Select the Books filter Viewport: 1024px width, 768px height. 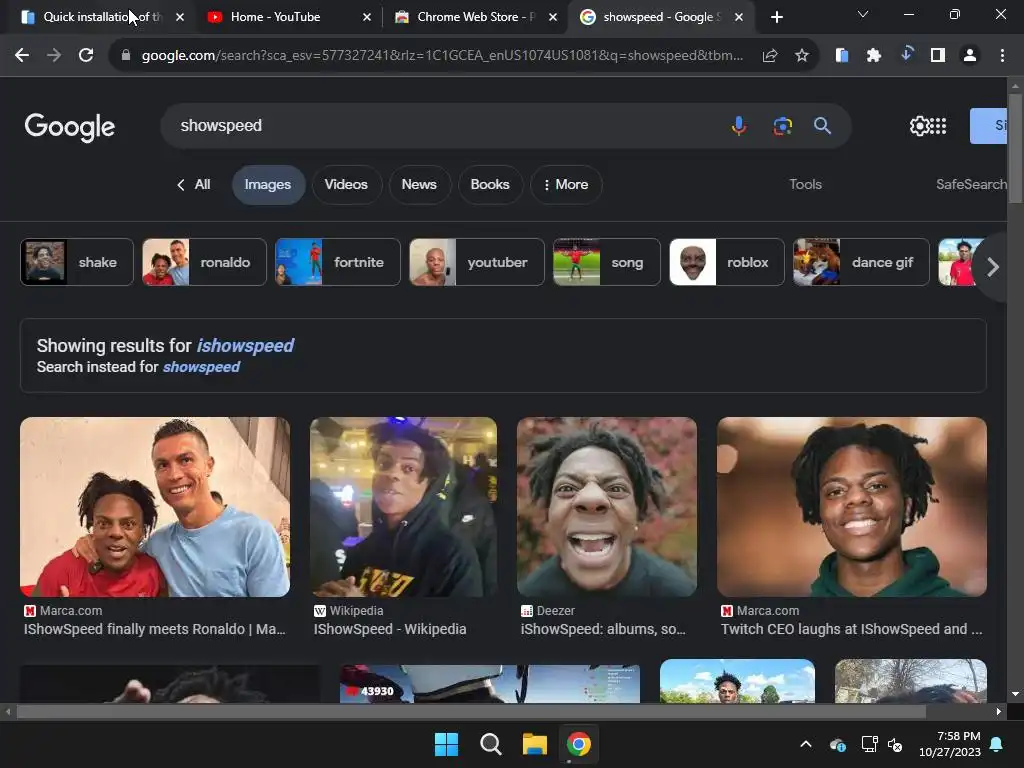(490, 185)
